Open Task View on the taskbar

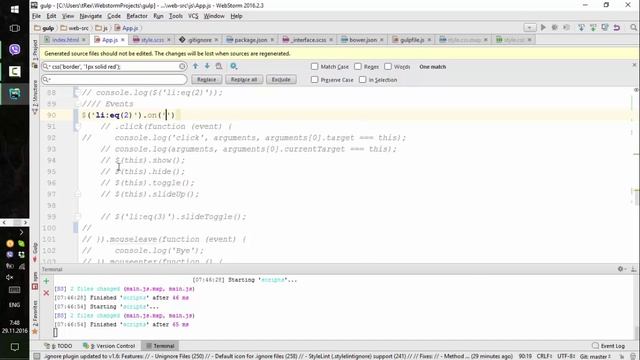coord(15,28)
